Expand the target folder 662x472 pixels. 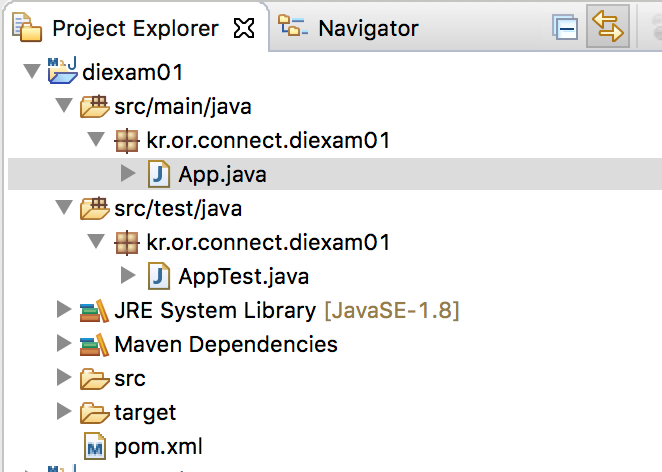(64, 411)
